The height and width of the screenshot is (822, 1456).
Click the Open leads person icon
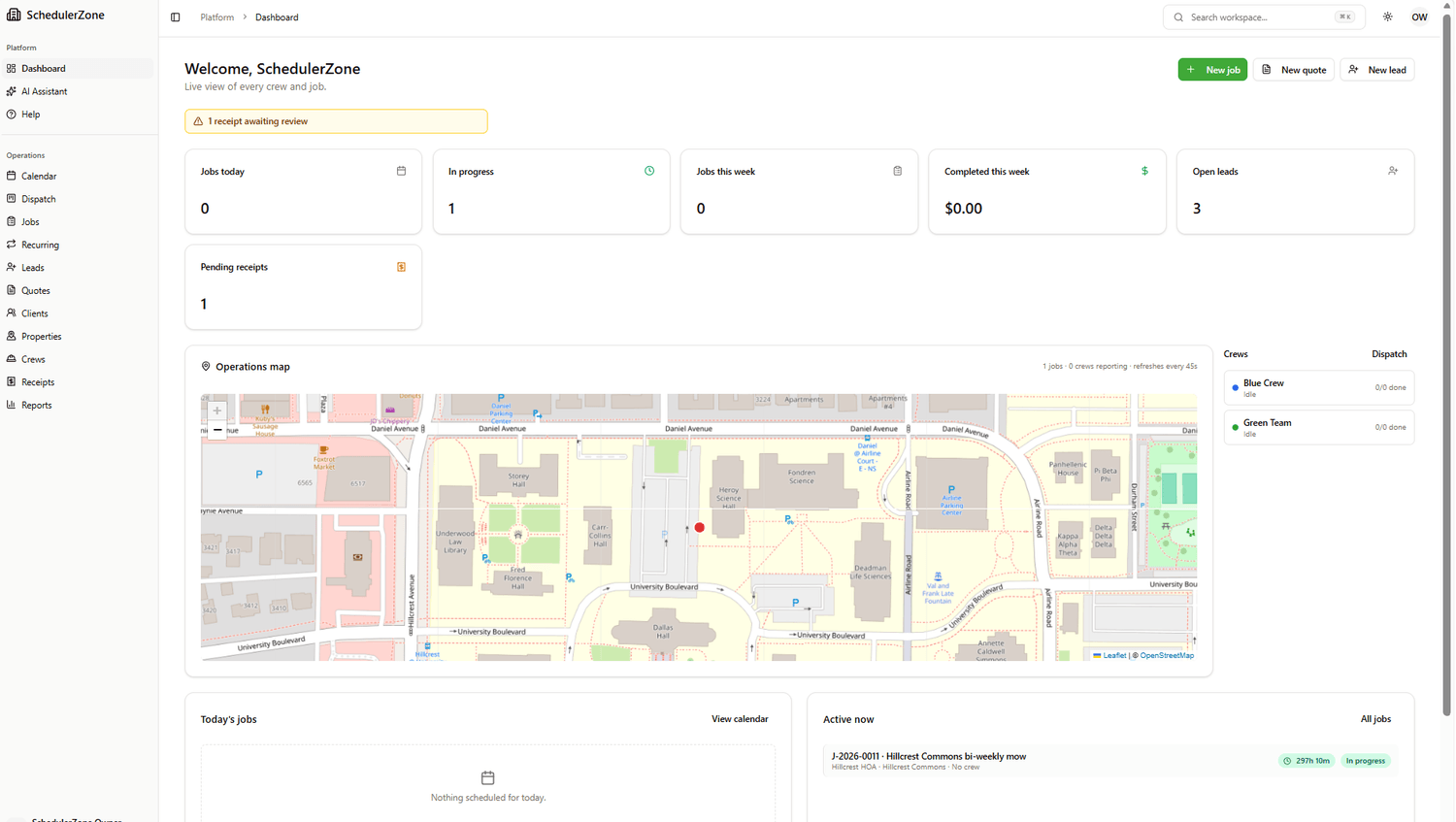tap(1393, 171)
